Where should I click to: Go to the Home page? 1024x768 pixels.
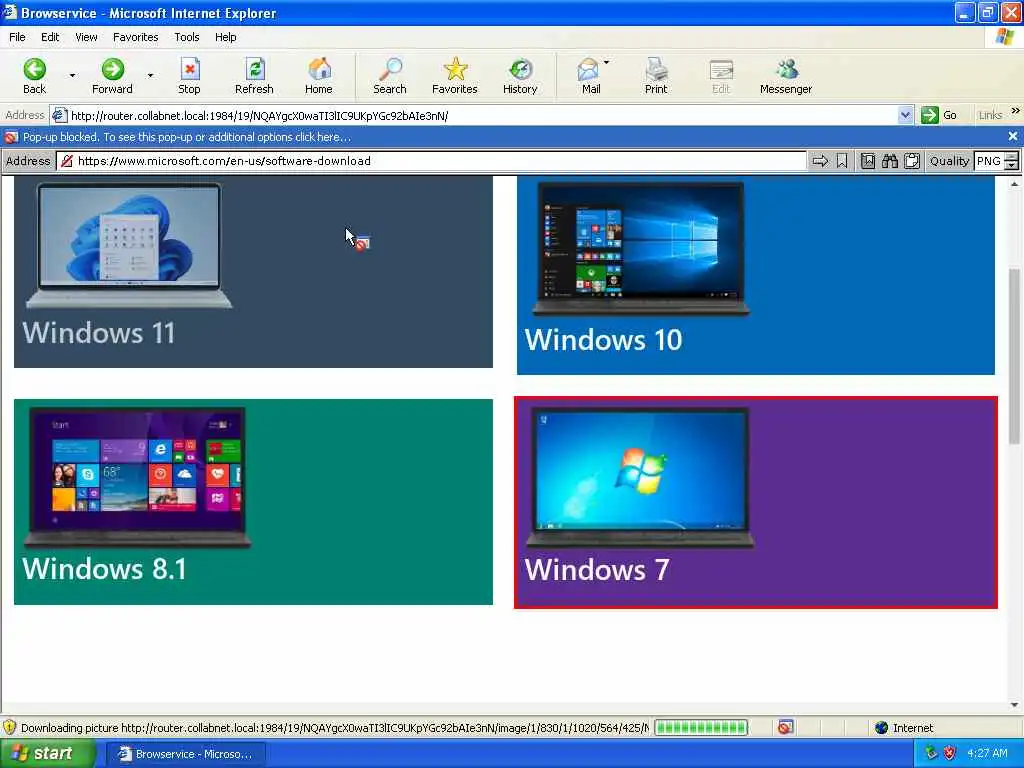(319, 76)
